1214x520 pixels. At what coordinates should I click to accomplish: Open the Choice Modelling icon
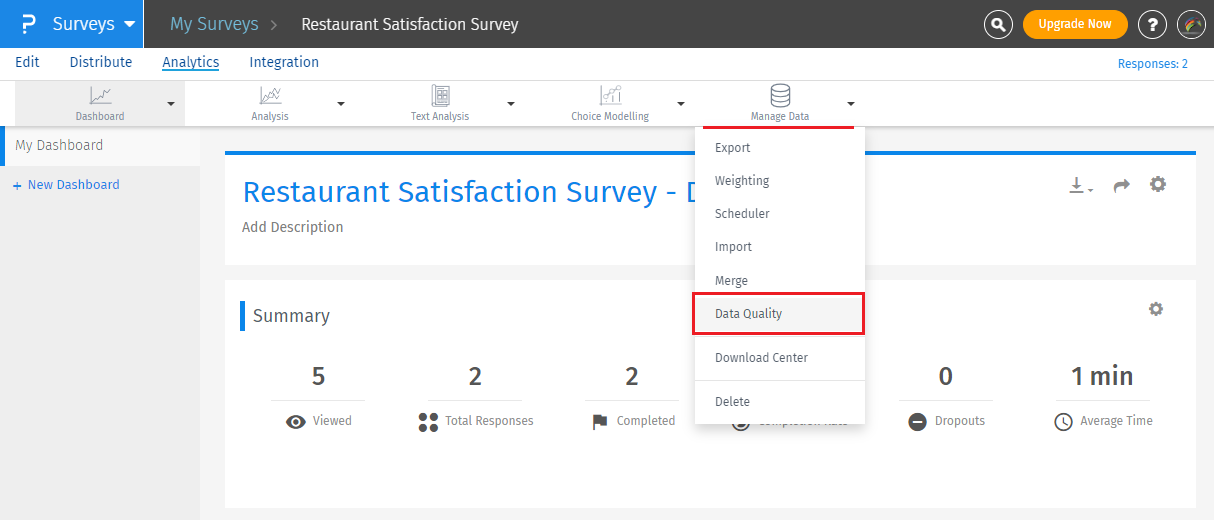pyautogui.click(x=610, y=96)
